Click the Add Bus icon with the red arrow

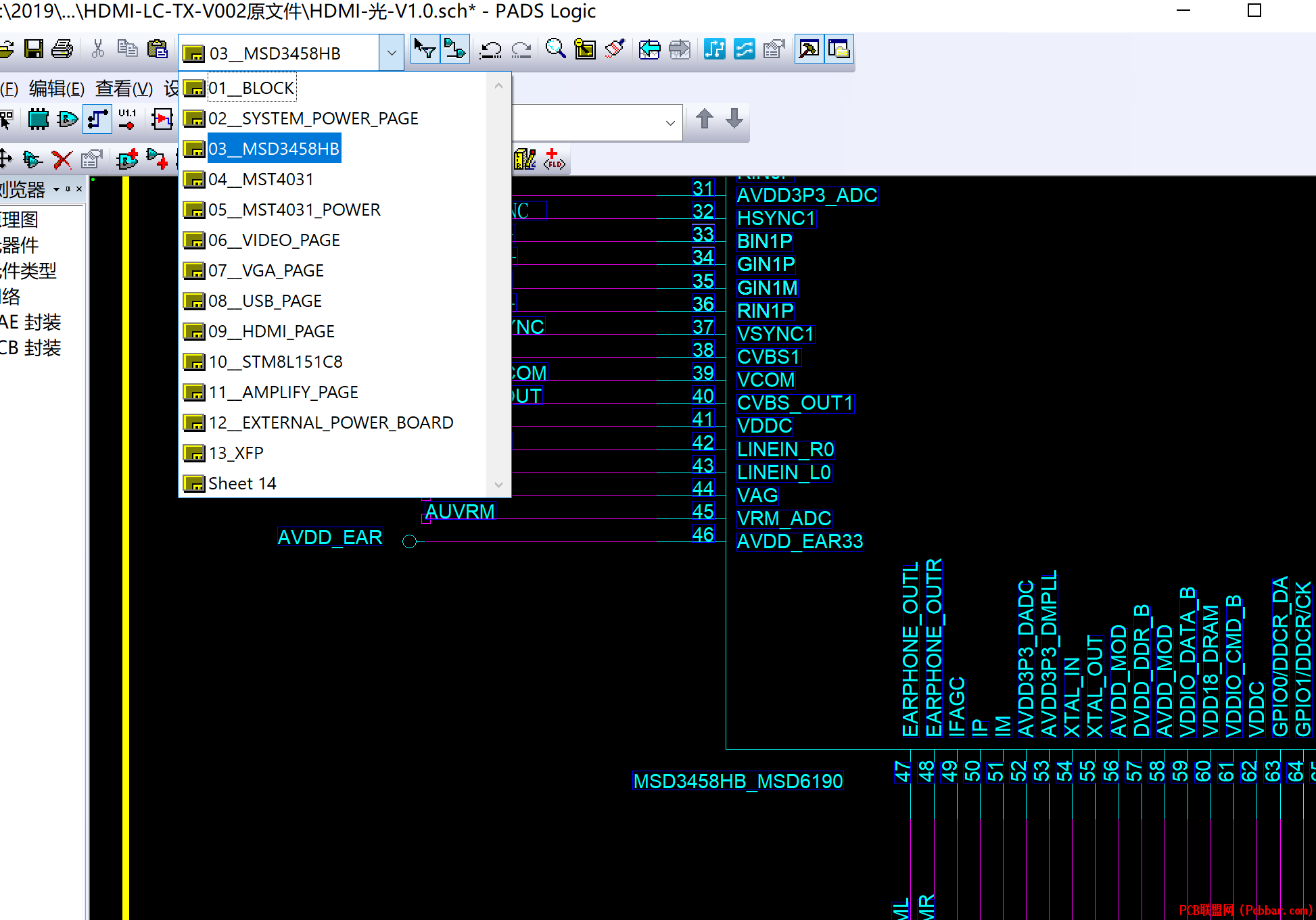(162, 120)
